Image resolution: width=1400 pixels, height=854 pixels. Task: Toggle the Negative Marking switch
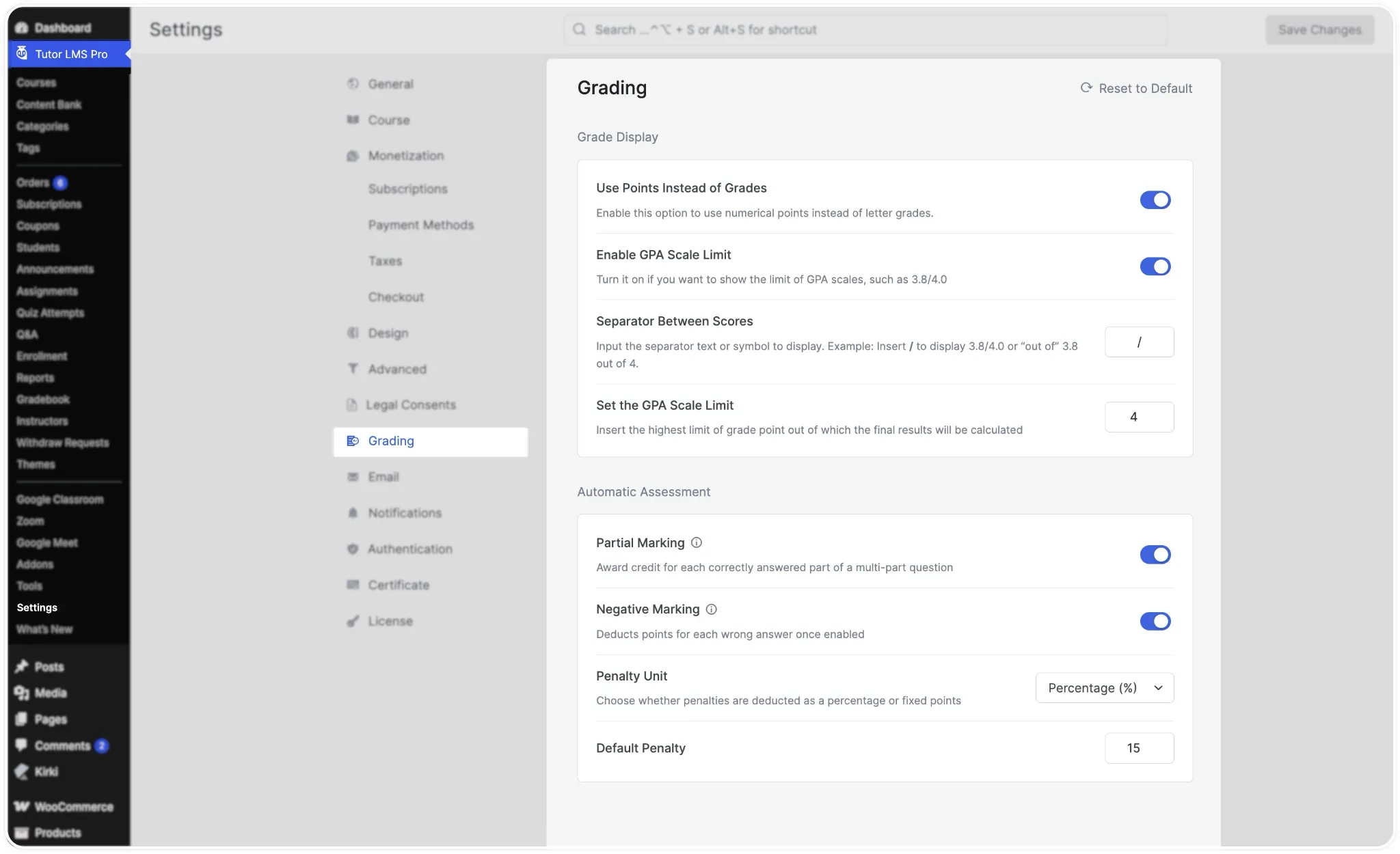[x=1155, y=621]
